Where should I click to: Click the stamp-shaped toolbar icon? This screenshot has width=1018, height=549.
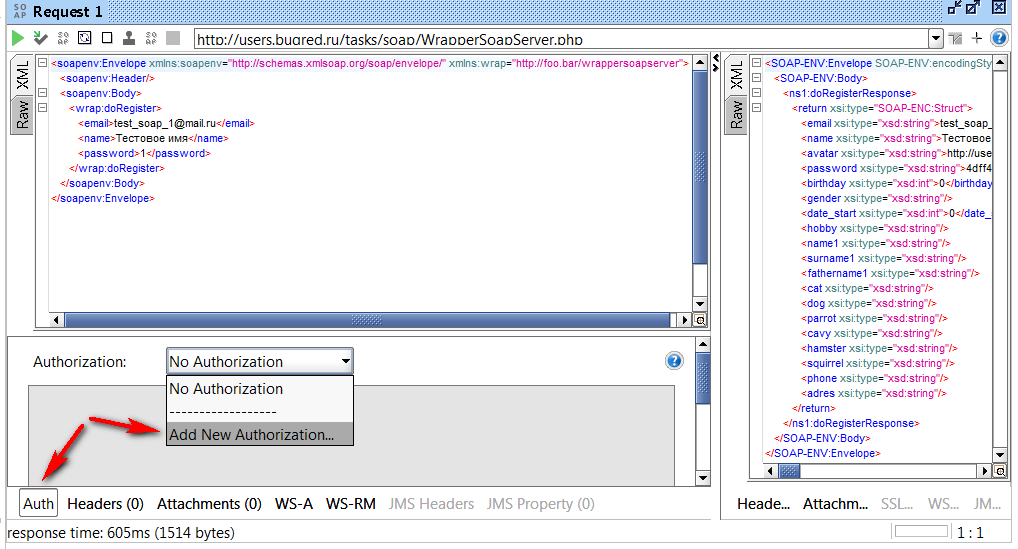coord(129,38)
